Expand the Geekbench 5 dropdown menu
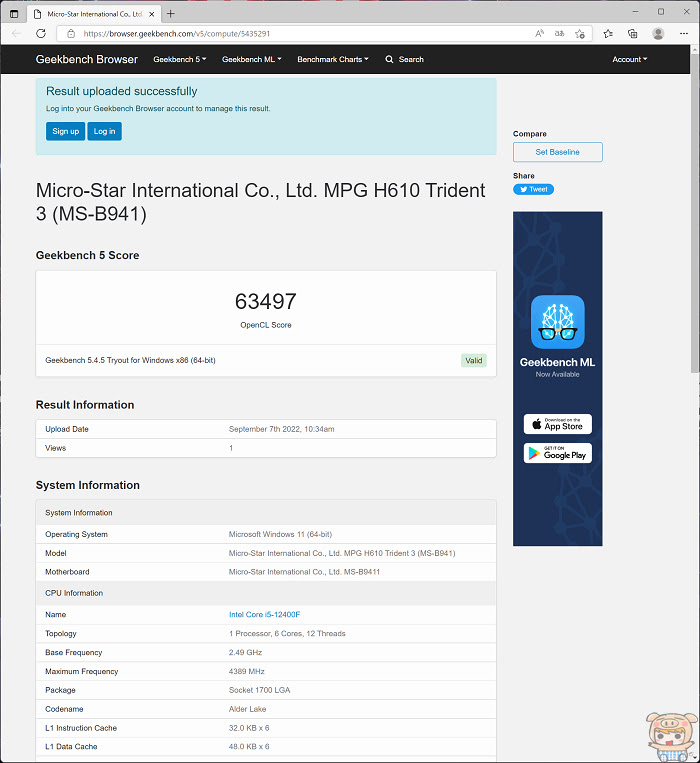This screenshot has width=700, height=763. (179, 59)
